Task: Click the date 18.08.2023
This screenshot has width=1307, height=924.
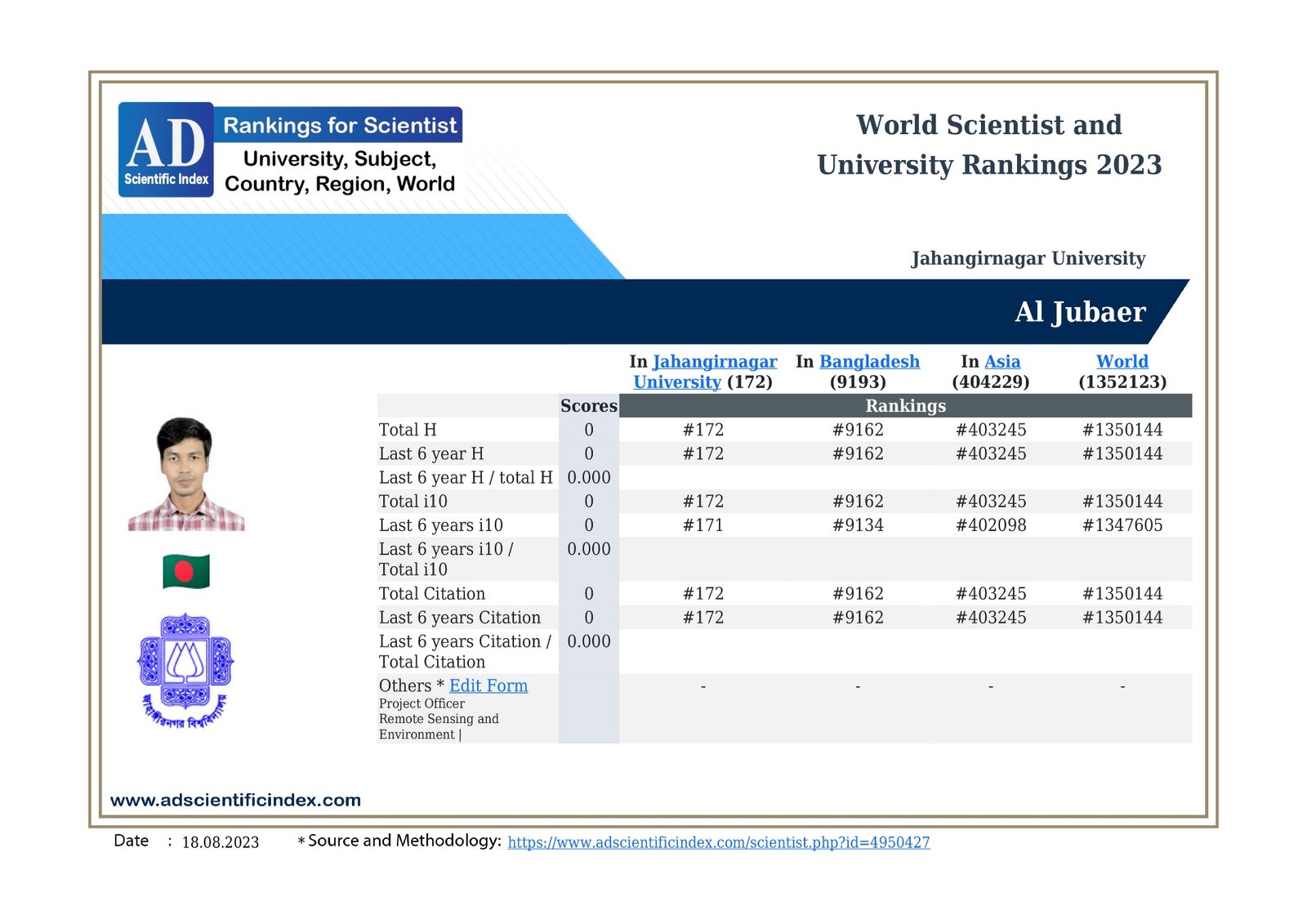Action: point(221,842)
